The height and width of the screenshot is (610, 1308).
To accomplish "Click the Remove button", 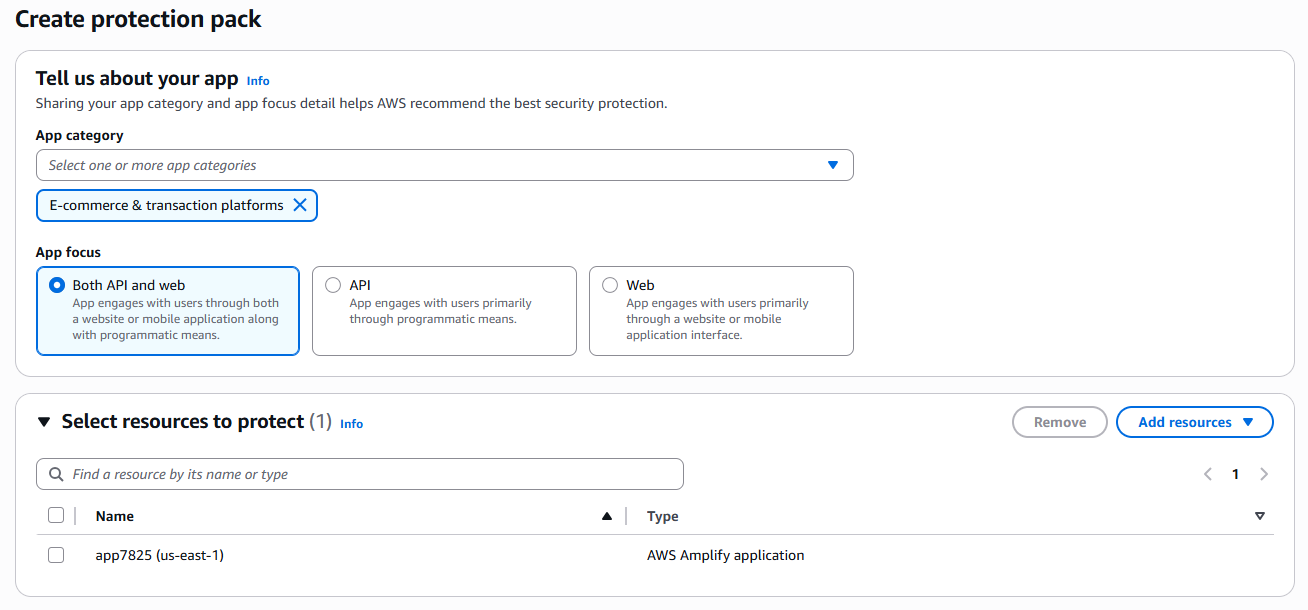I will (1059, 422).
